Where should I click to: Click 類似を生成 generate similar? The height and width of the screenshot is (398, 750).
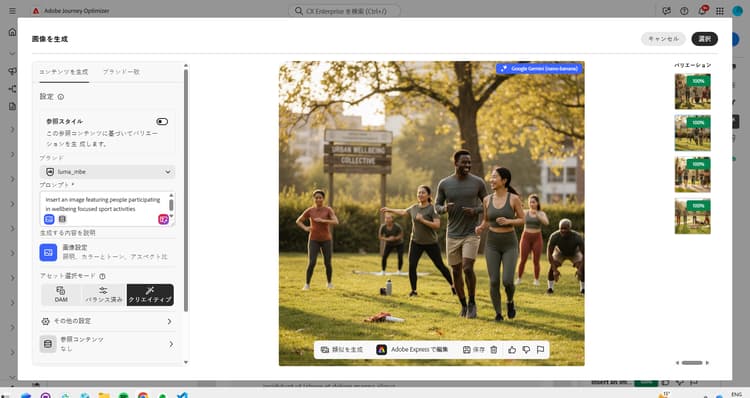point(342,350)
